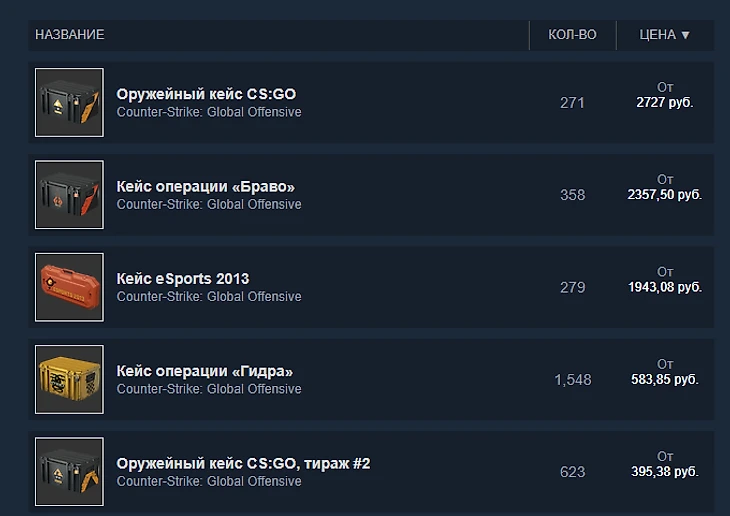Select the 2357,50 руб. starting price
Screen dimensions: 730x516
665,195
